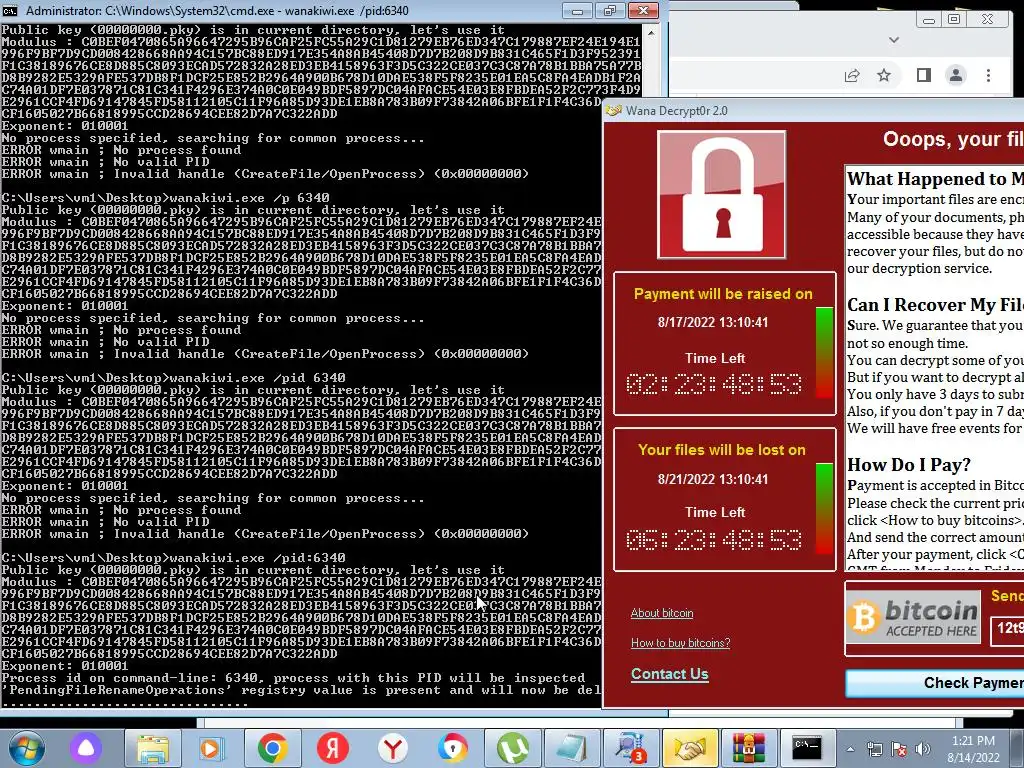Image resolution: width=1024 pixels, height=768 pixels.
Task: Open Windows Explorer from the taskbar
Action: click(153, 748)
